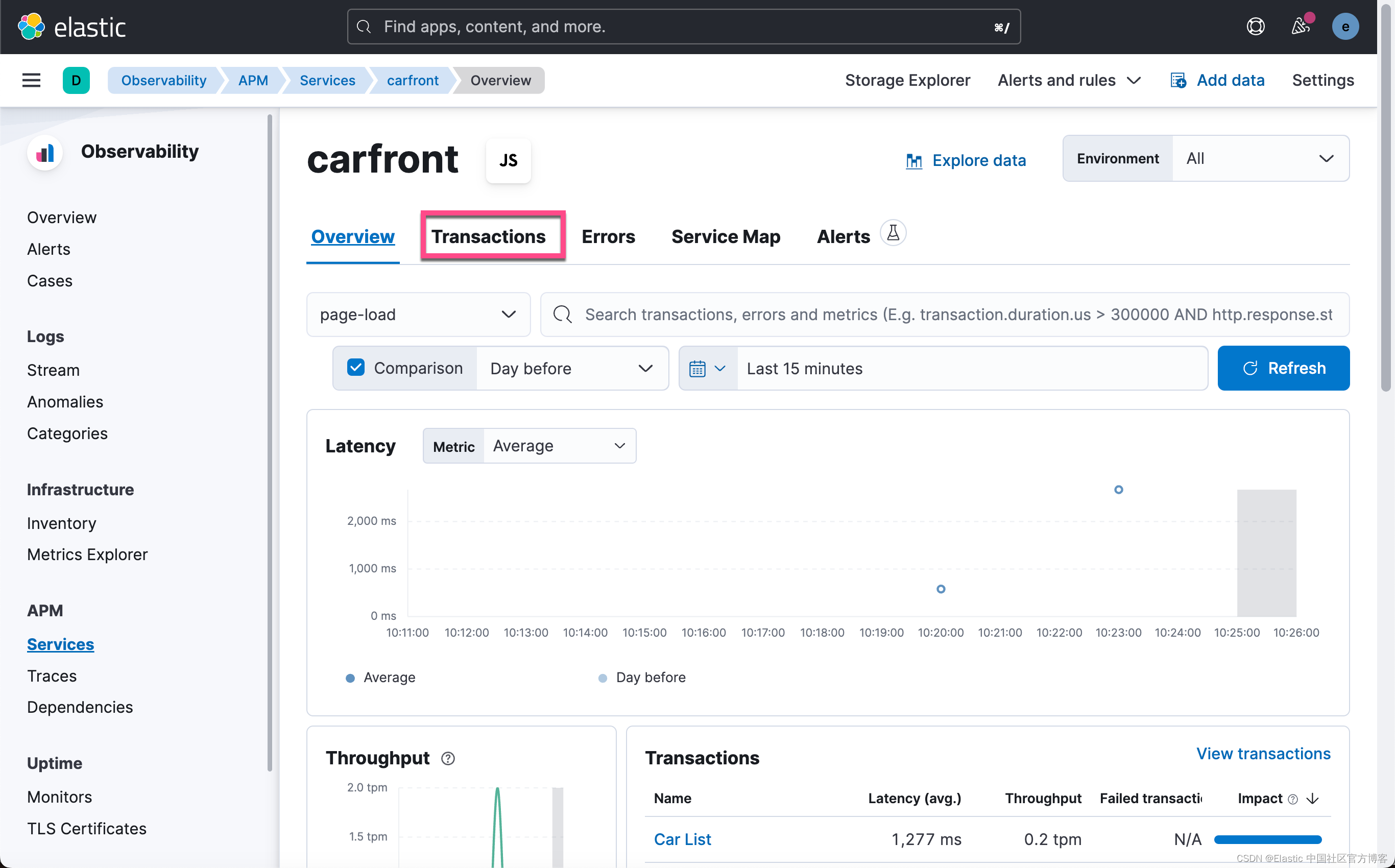Open sidebar Cases link

(50, 281)
